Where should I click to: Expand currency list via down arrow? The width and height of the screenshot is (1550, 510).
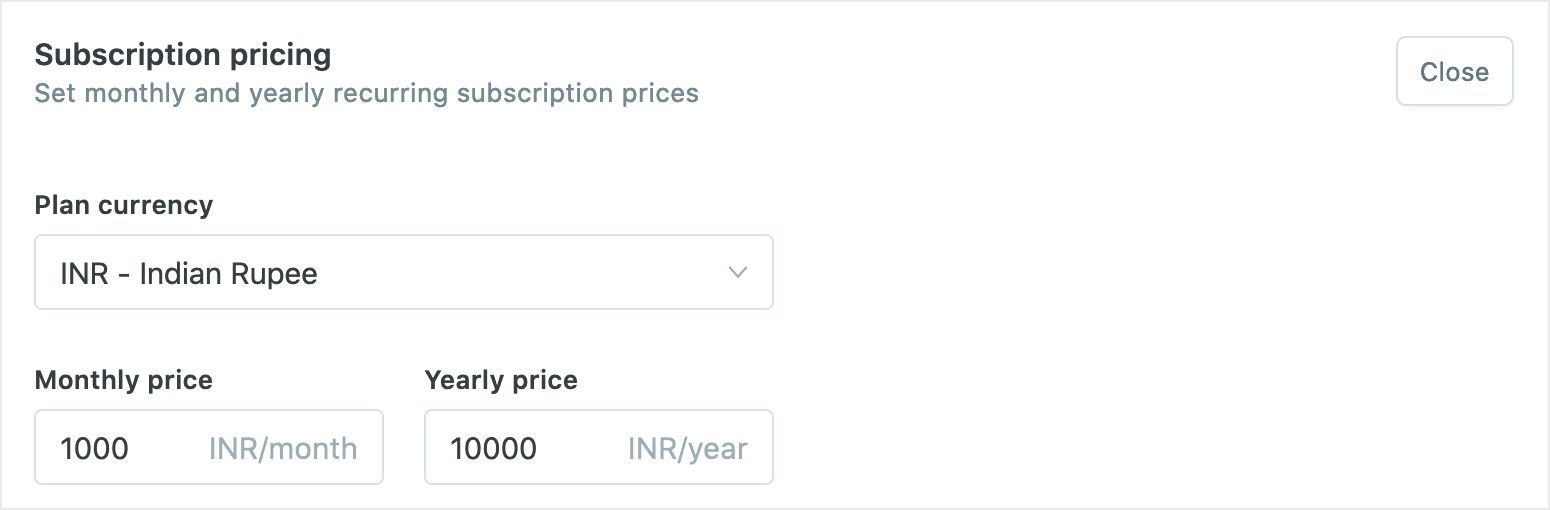pyautogui.click(x=738, y=272)
